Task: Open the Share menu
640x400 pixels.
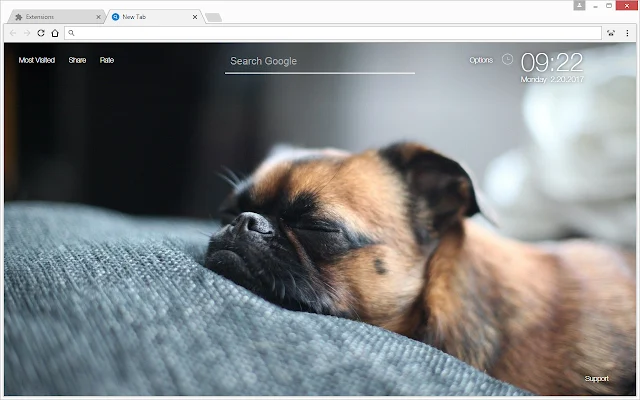Action: coord(78,60)
